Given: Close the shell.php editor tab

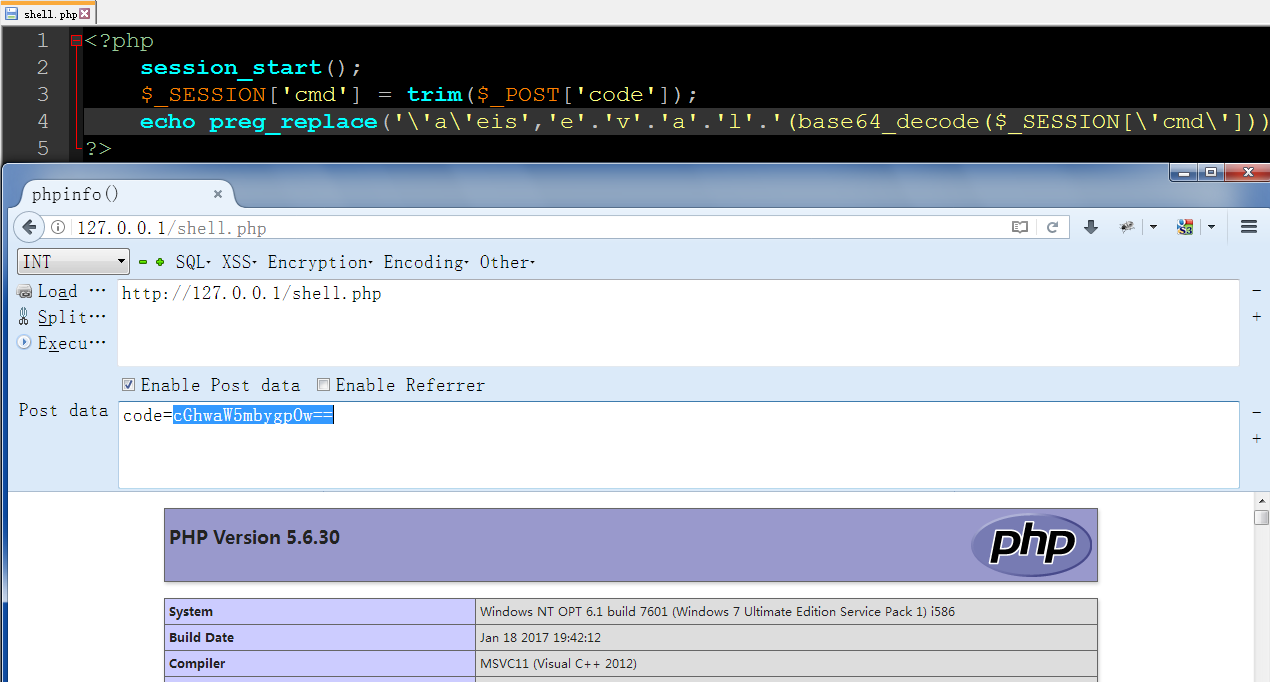Looking at the screenshot, I should [84, 14].
